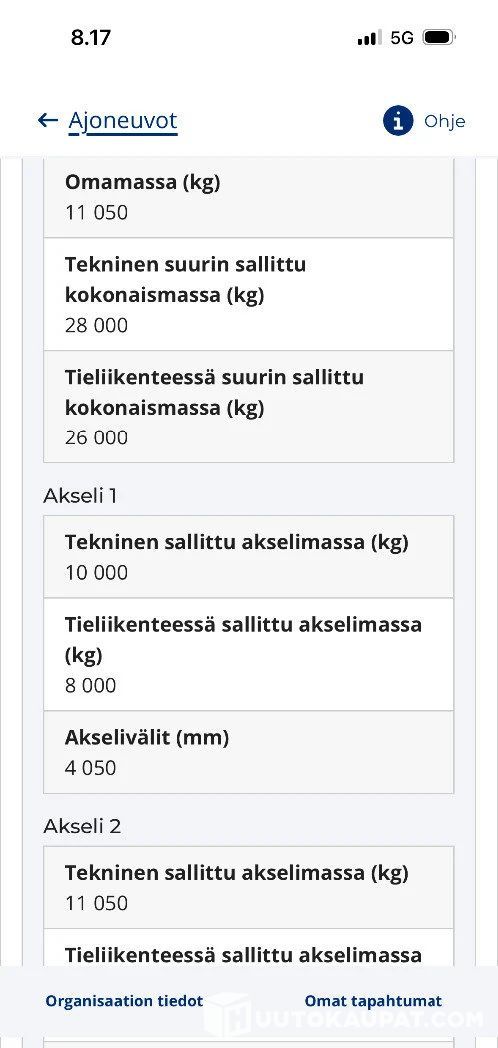
Task: Select Tieliikenteessä suurin sallittu kokonaismassa row
Action: click(249, 406)
